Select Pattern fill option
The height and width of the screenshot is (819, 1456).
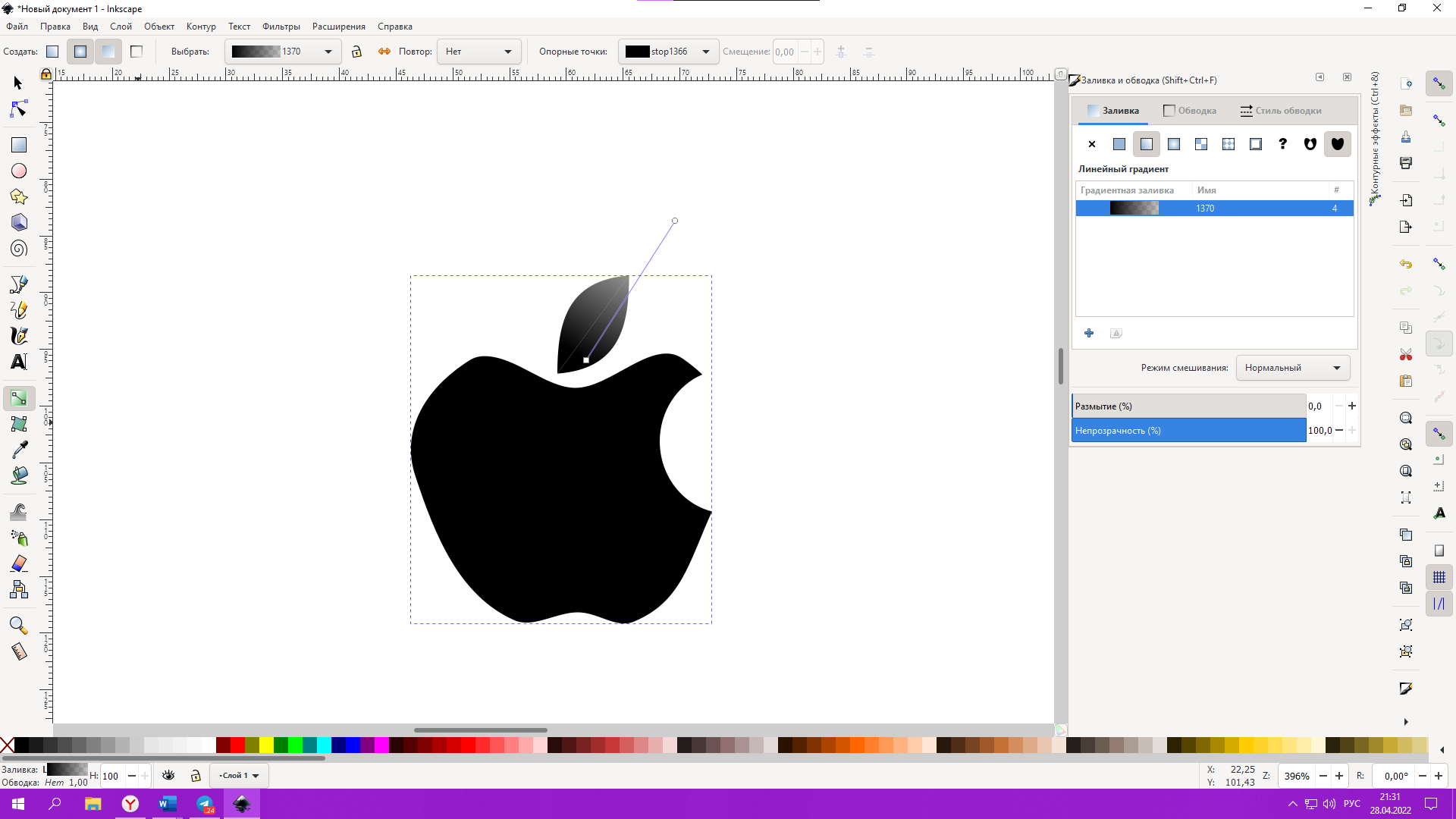1228,144
